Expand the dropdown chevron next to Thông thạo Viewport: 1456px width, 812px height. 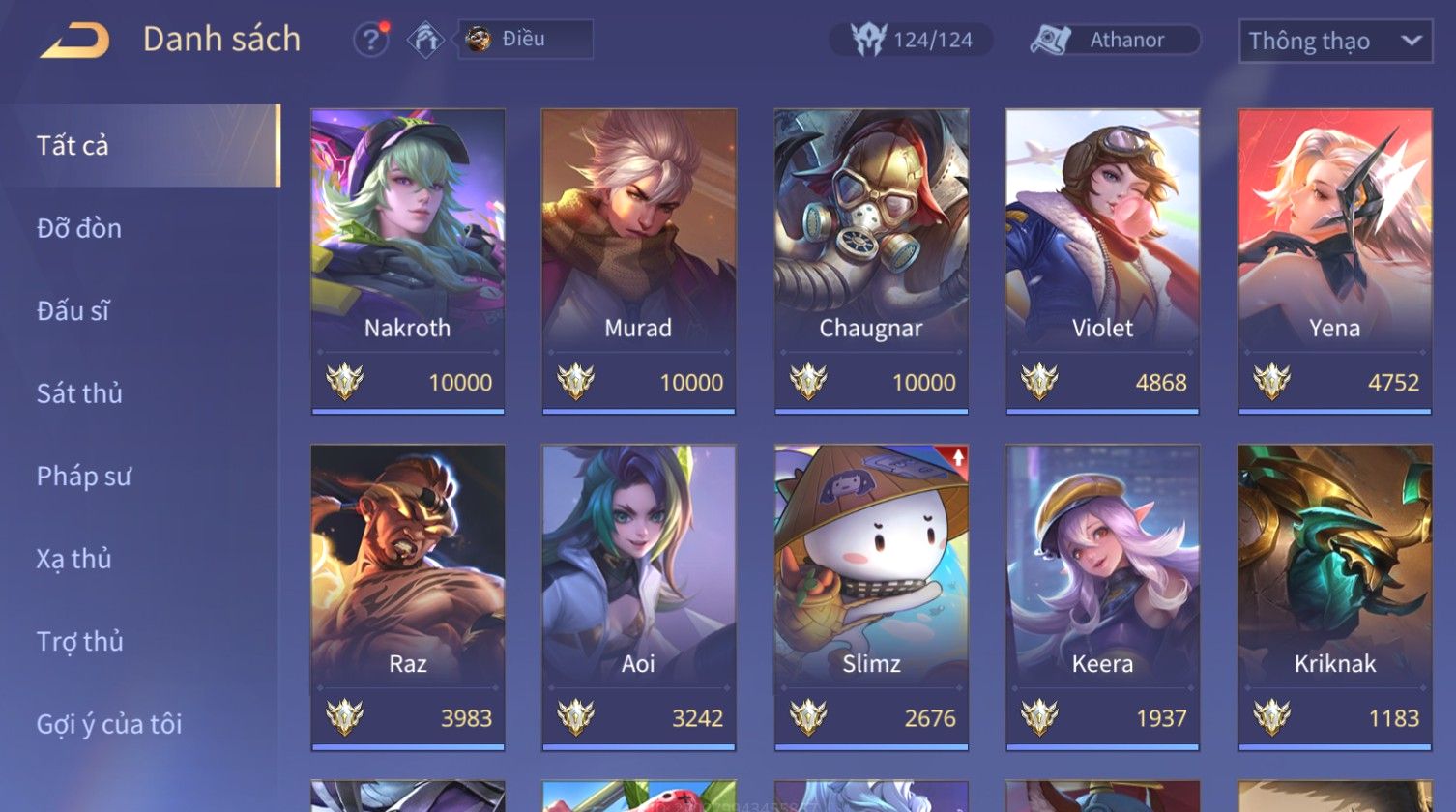pyautogui.click(x=1411, y=41)
